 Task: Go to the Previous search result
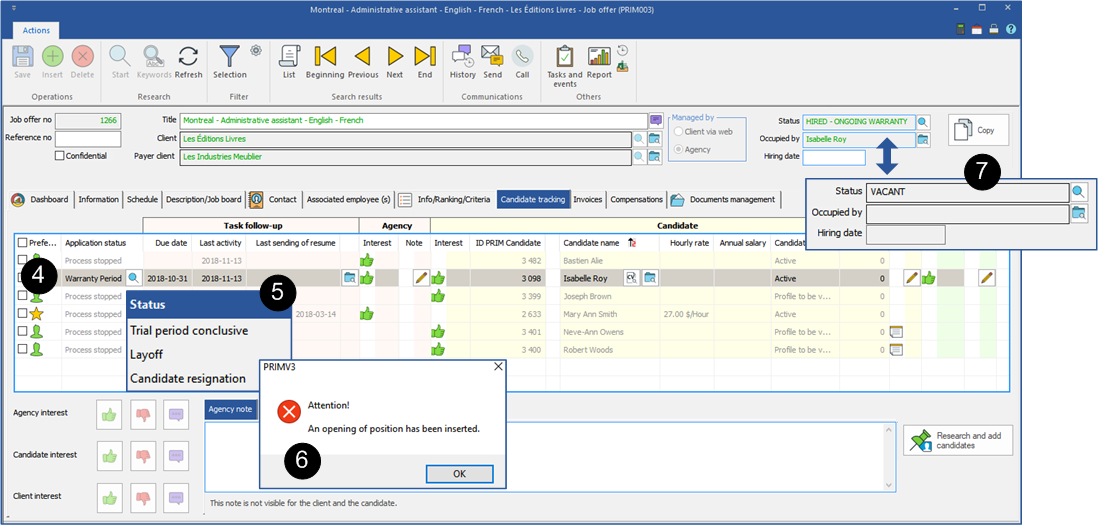click(363, 56)
